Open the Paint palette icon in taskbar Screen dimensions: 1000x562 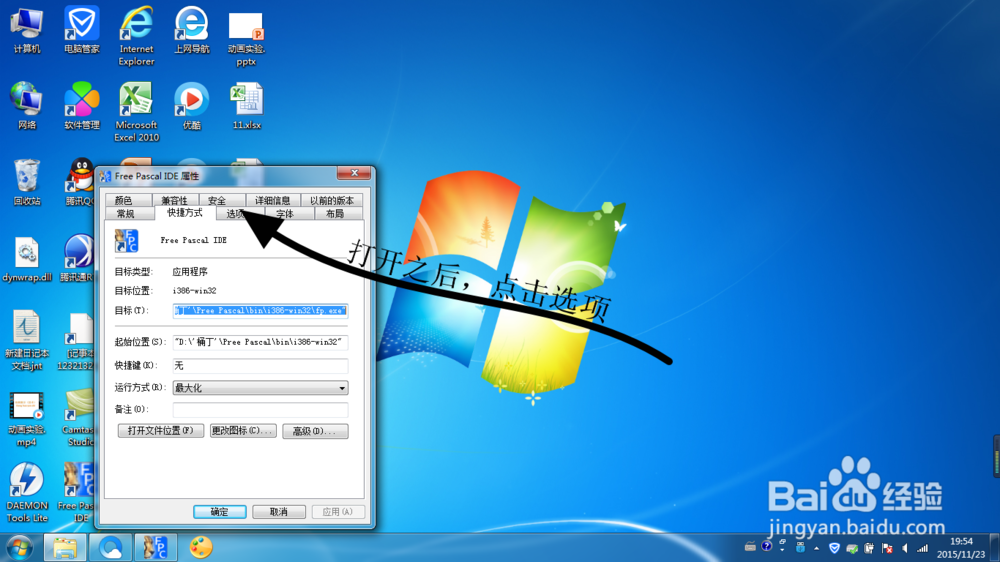[201, 547]
